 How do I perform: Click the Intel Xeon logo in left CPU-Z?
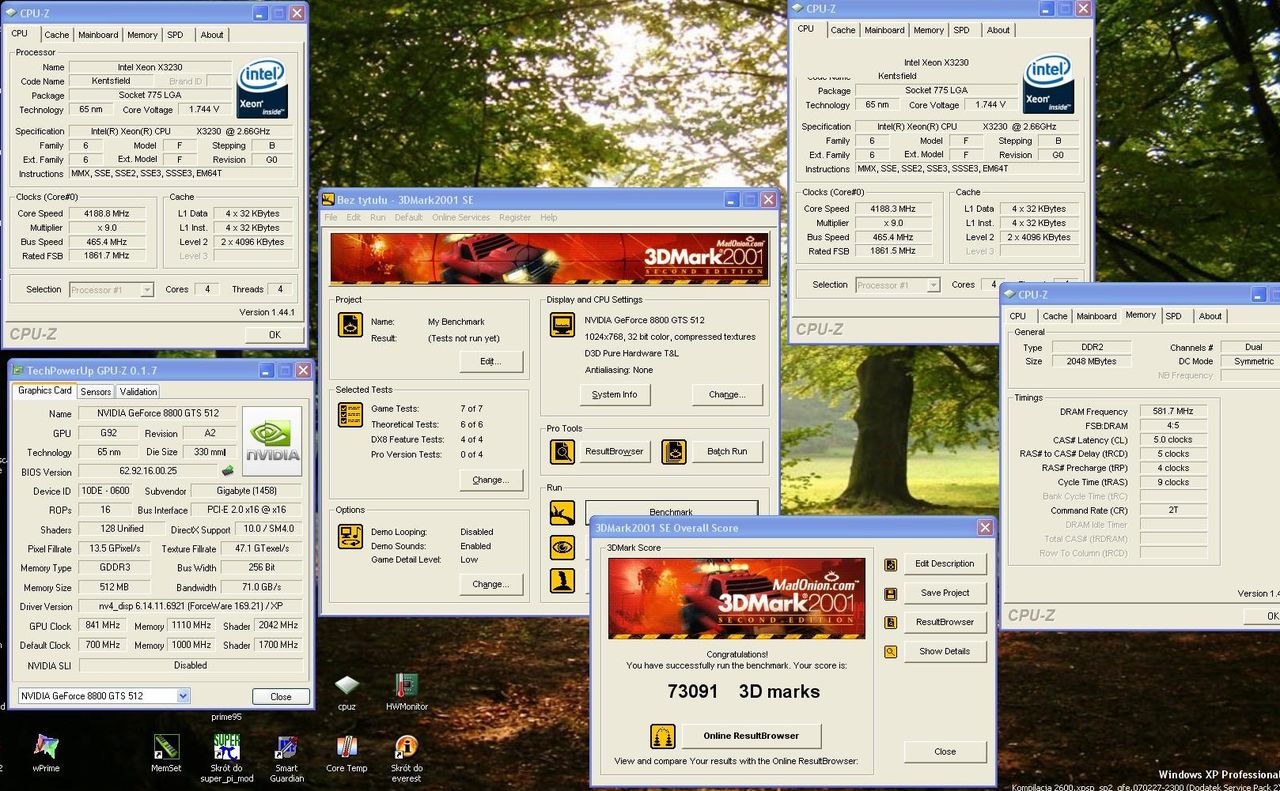262,89
